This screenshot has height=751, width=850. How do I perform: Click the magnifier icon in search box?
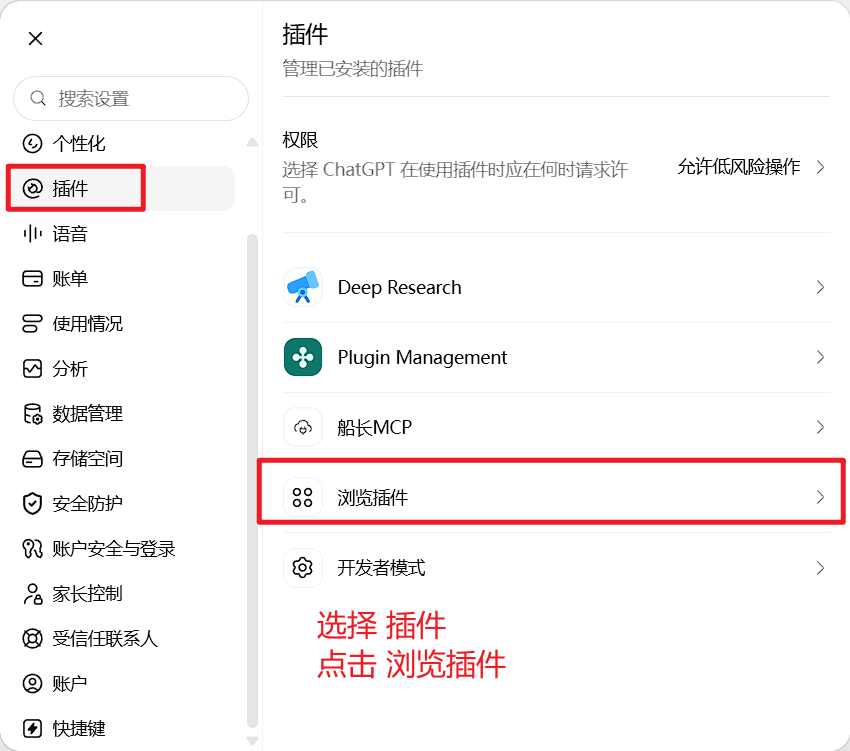pos(37,99)
